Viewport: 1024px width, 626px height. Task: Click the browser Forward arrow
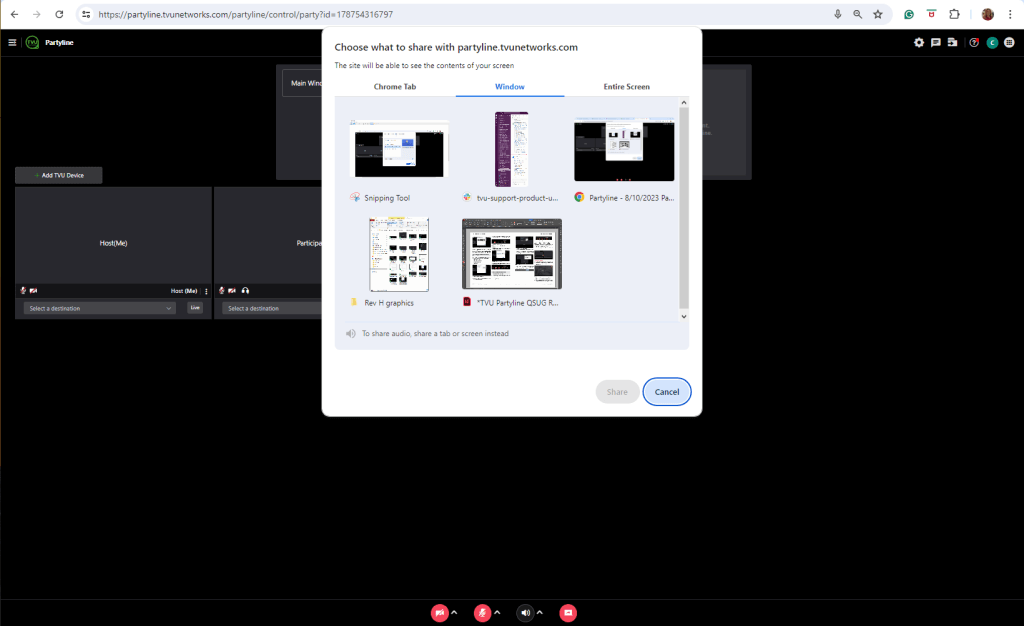(x=37, y=14)
